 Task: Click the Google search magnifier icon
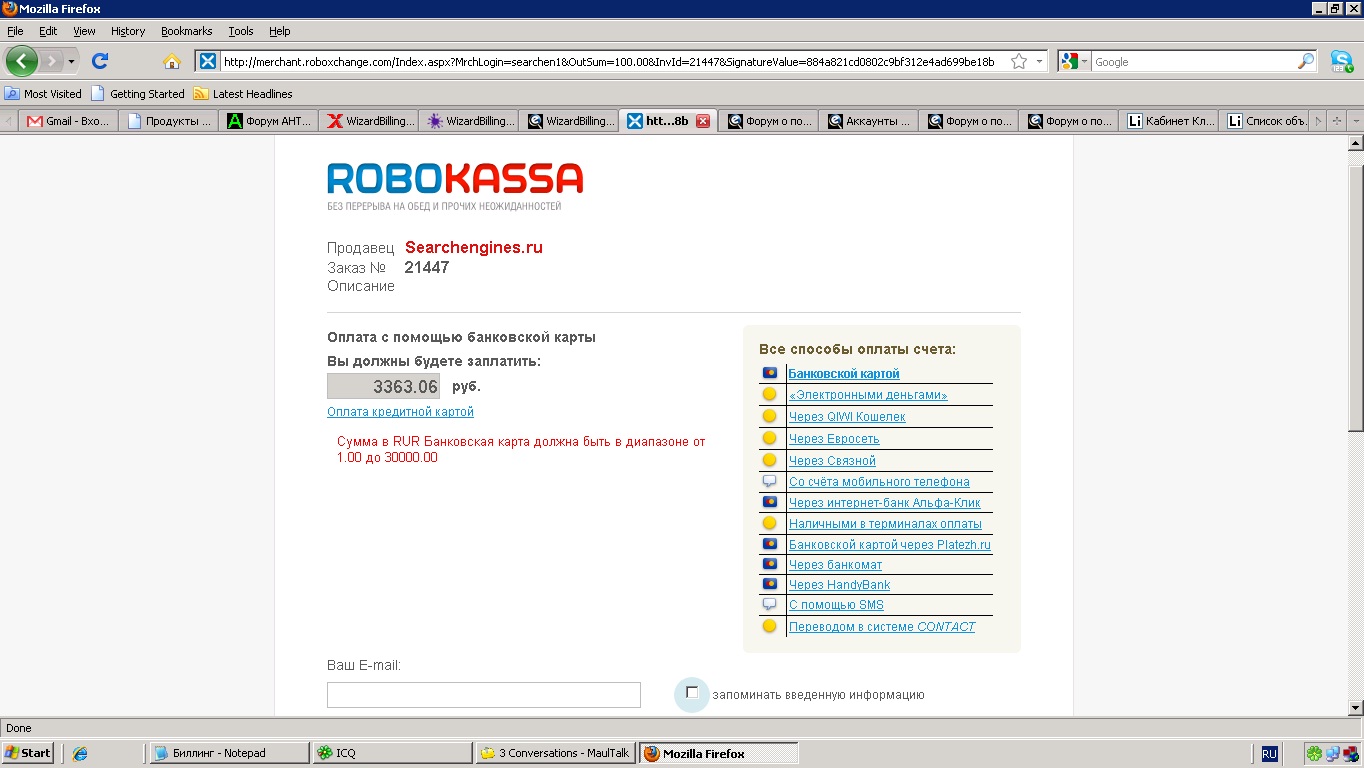click(1306, 61)
